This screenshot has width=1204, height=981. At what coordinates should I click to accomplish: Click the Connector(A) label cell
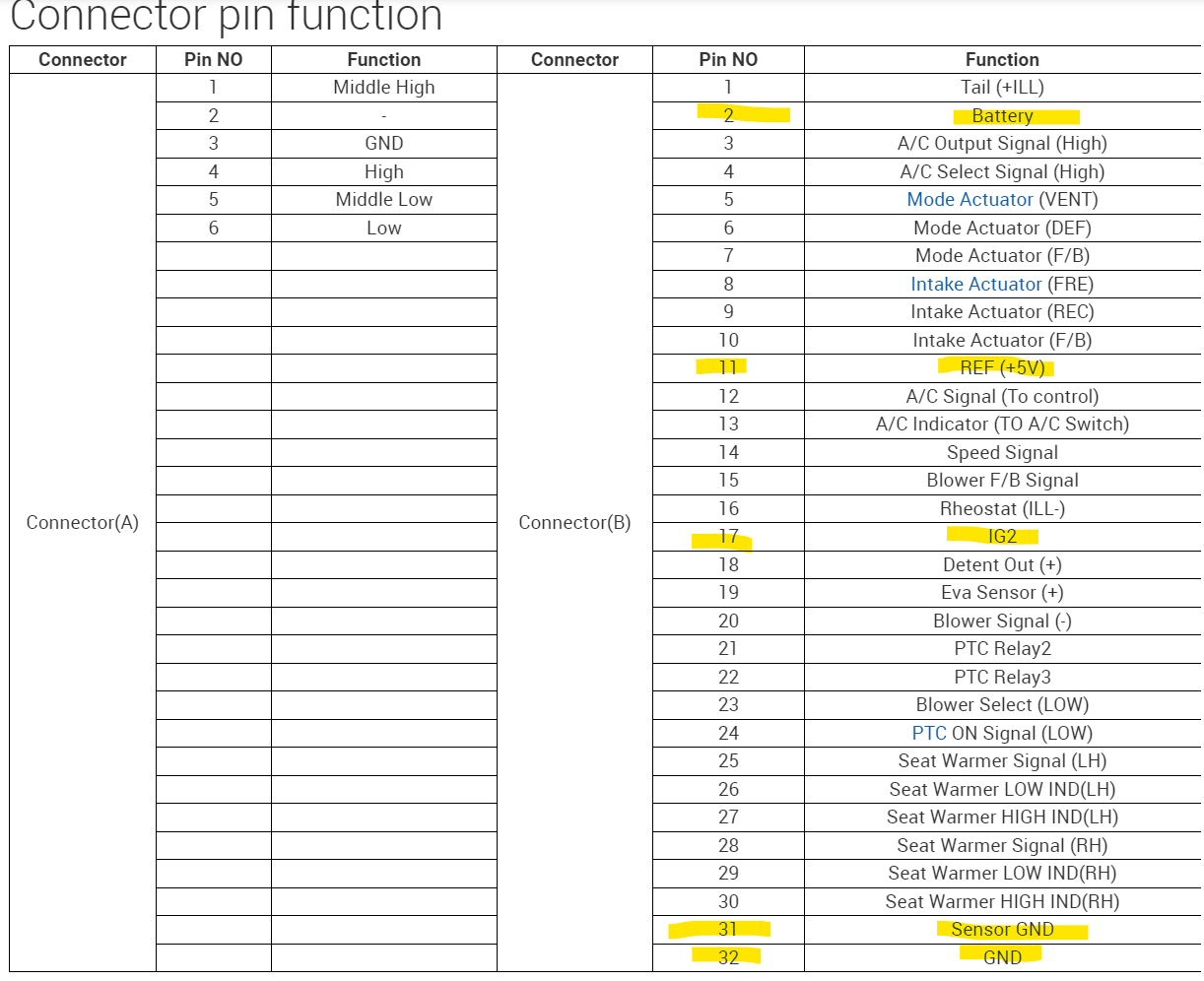click(x=83, y=523)
